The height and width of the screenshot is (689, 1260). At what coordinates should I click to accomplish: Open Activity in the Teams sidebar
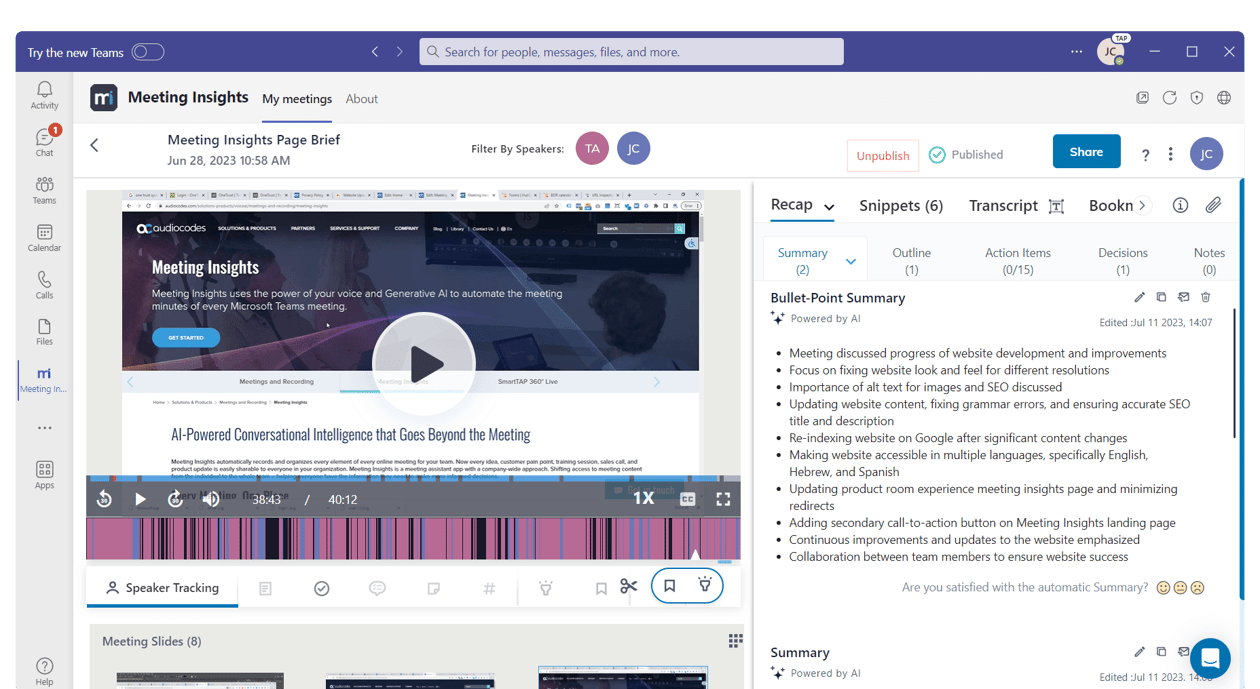point(44,95)
